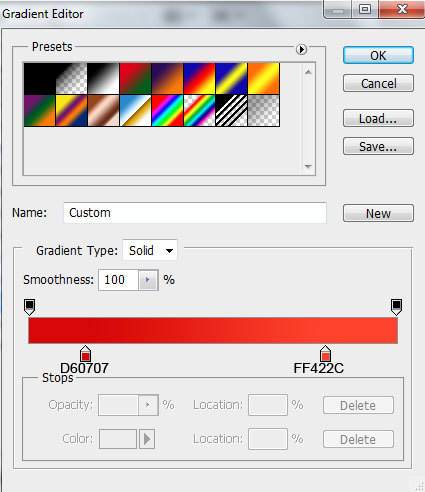Select the D60707 red color stop
The height and width of the screenshot is (492, 425).
point(85,354)
